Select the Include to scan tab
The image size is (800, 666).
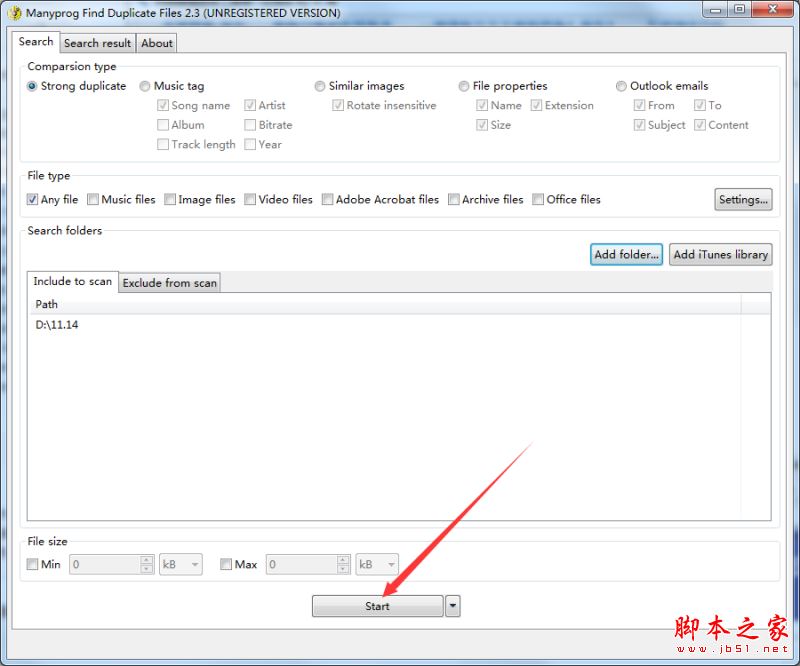click(x=72, y=282)
